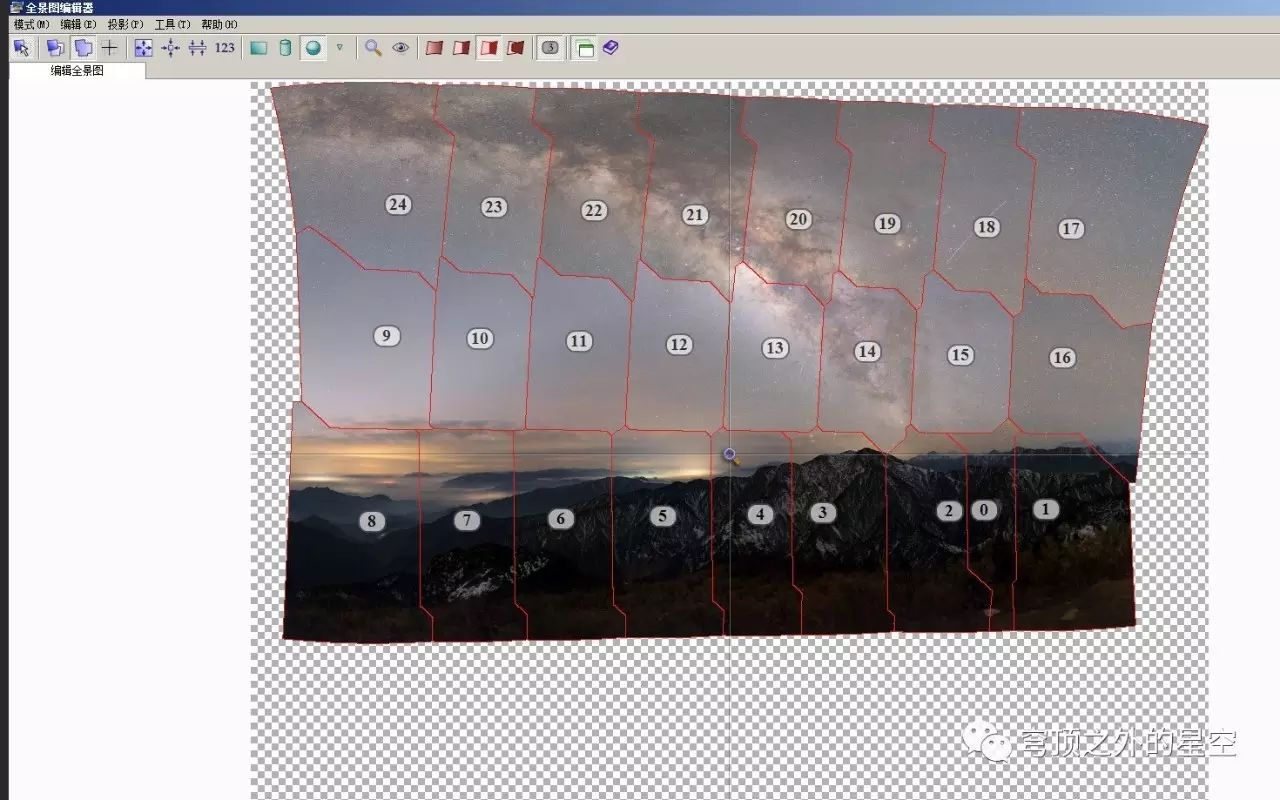
Task: Click the magnifying glass zoom icon
Action: [373, 48]
